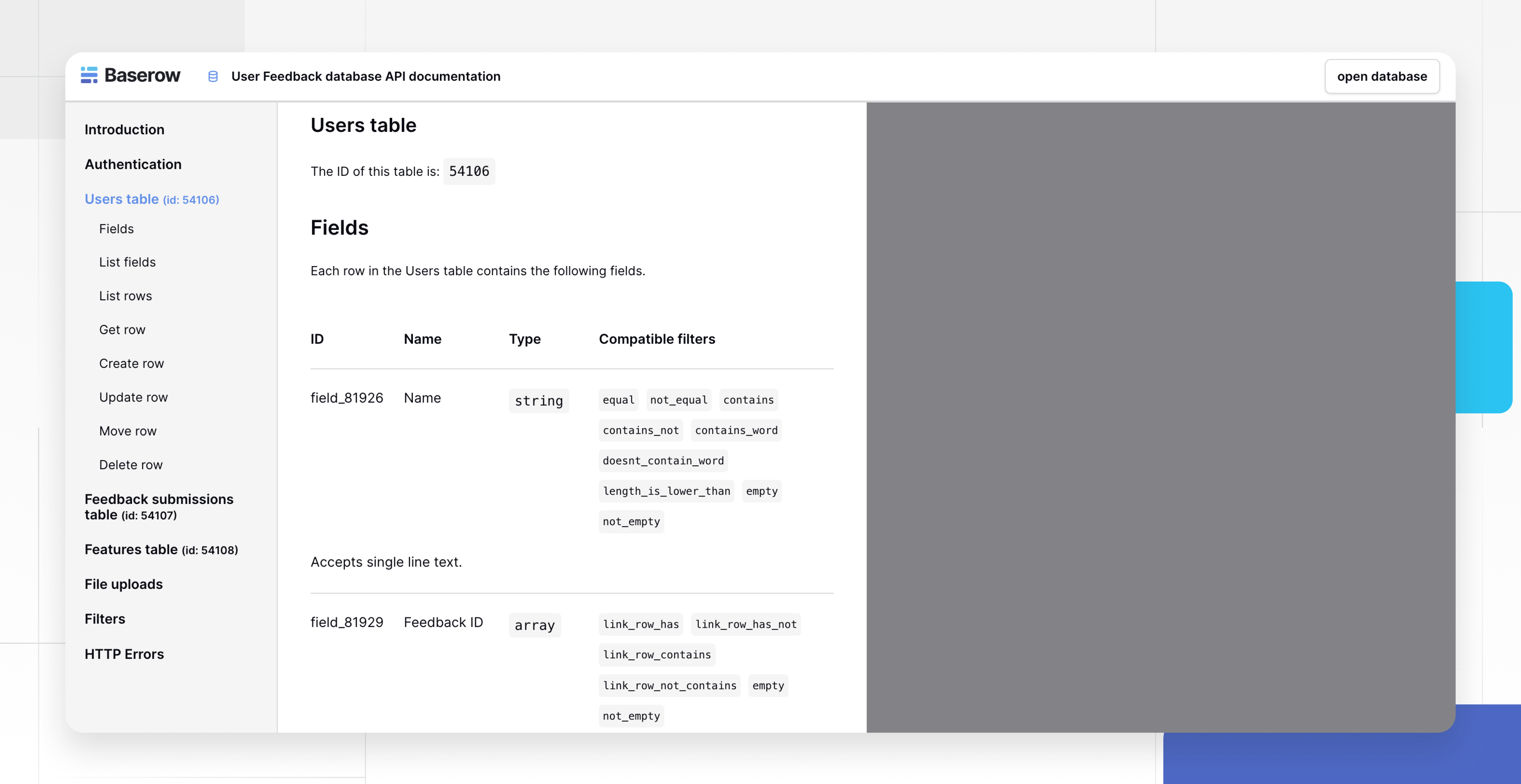The image size is (1521, 784).
Task: Click the Feedback ID name cell
Action: 443,622
